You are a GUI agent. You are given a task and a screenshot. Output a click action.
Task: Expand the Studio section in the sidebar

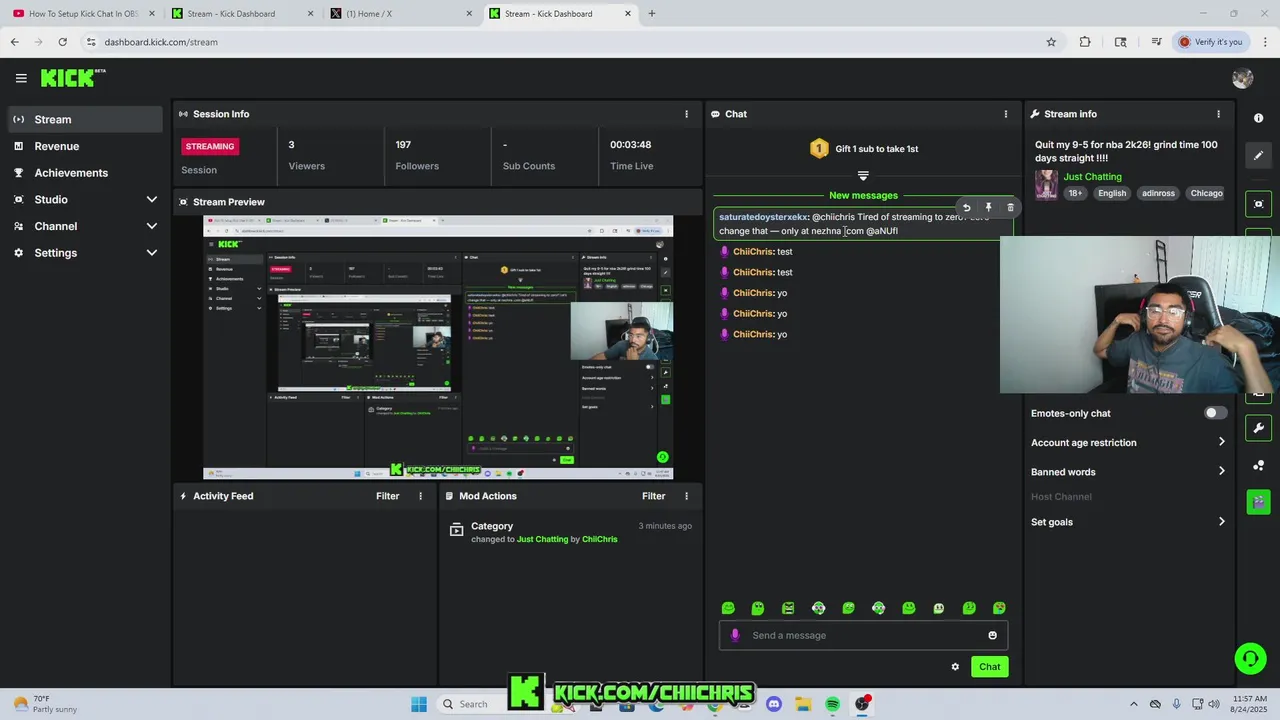coord(85,199)
